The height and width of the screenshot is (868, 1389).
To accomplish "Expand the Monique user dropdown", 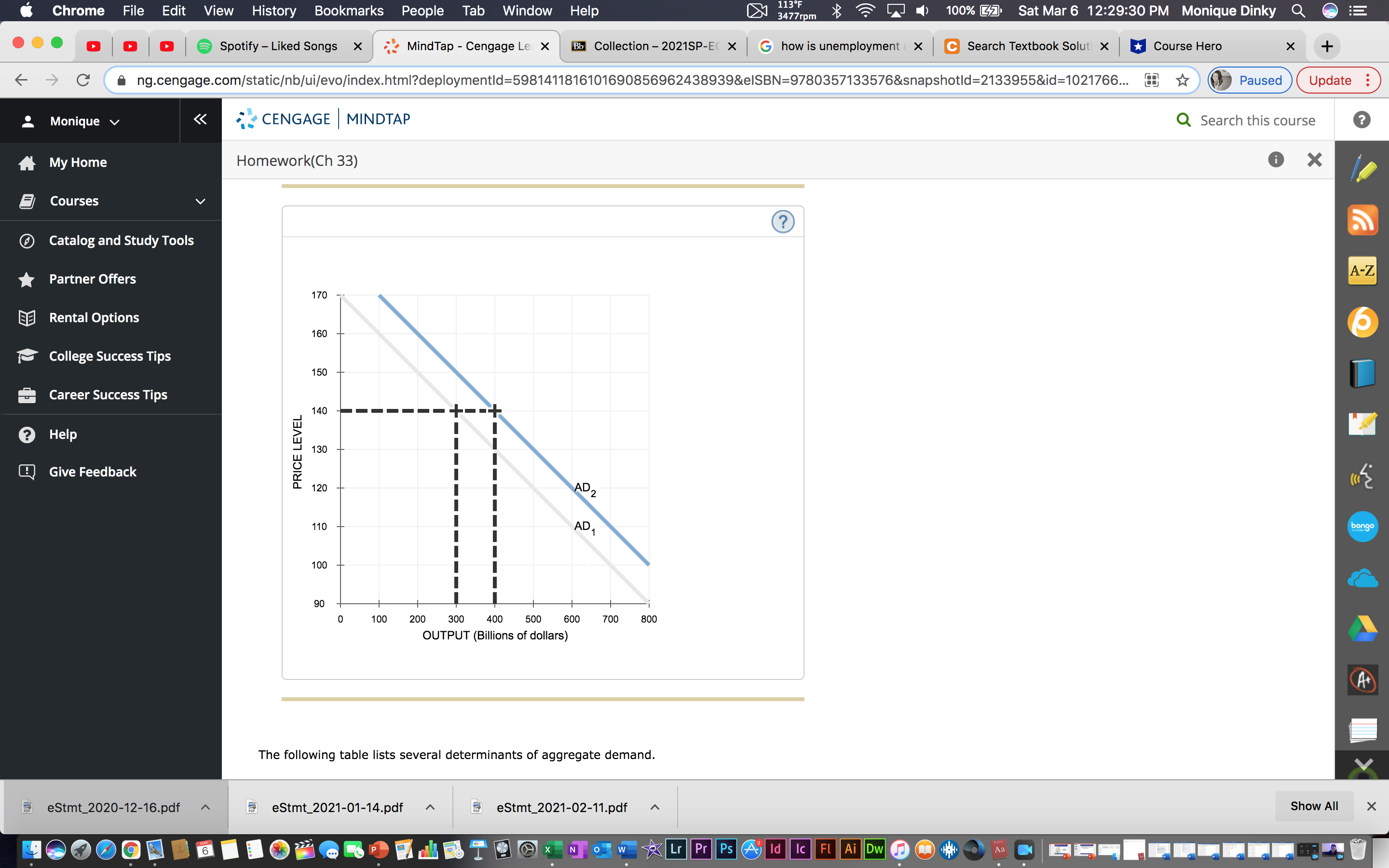I will [x=84, y=121].
